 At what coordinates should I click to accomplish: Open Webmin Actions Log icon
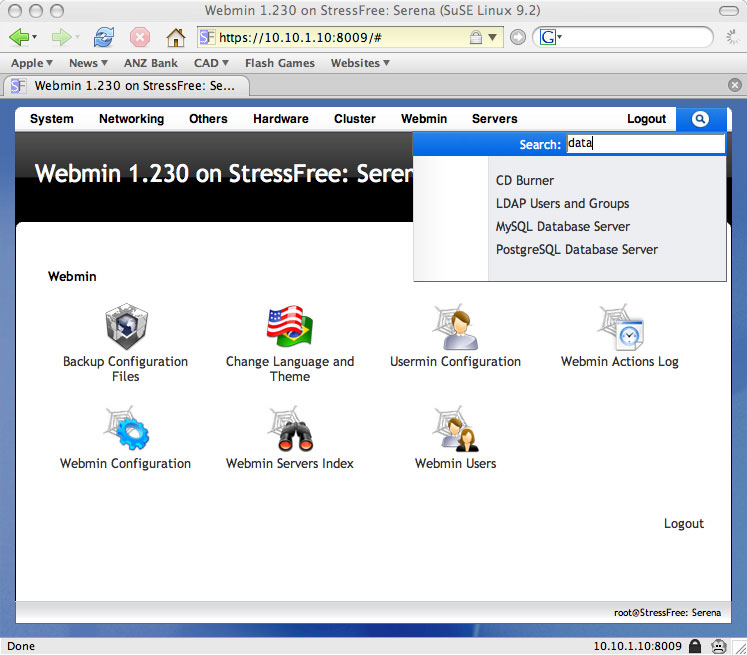click(621, 327)
